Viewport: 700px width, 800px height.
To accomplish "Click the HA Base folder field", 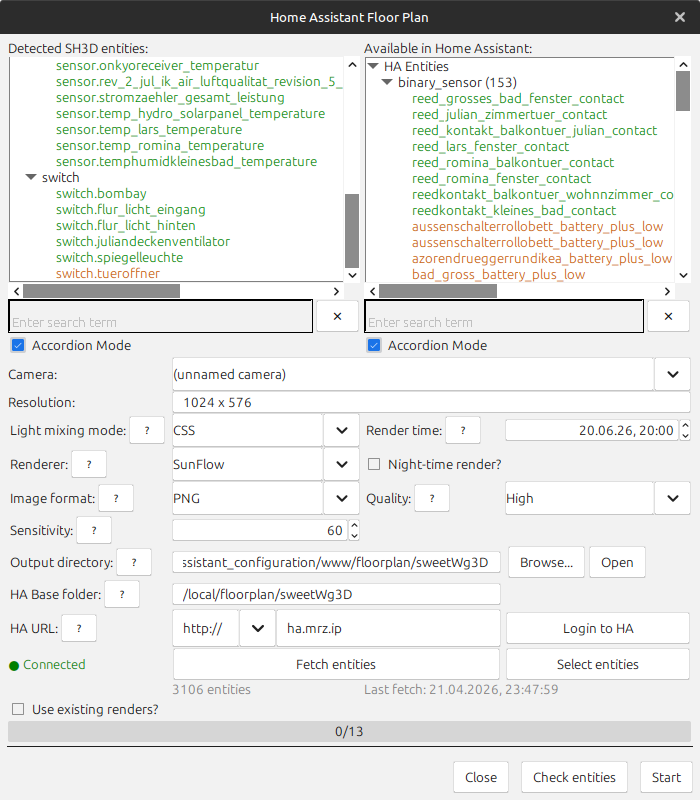I will (336, 594).
